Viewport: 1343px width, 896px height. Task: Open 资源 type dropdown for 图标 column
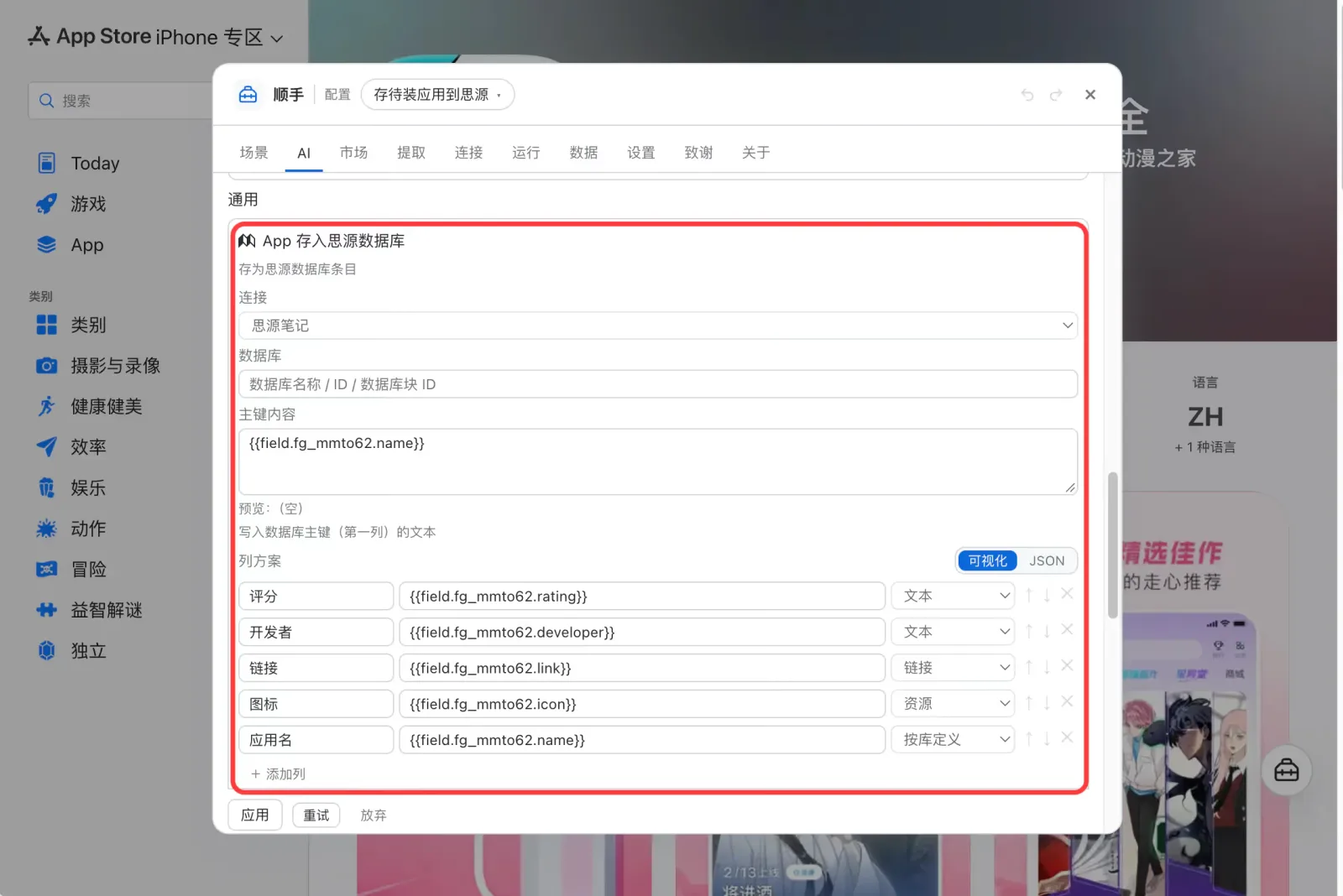click(954, 704)
